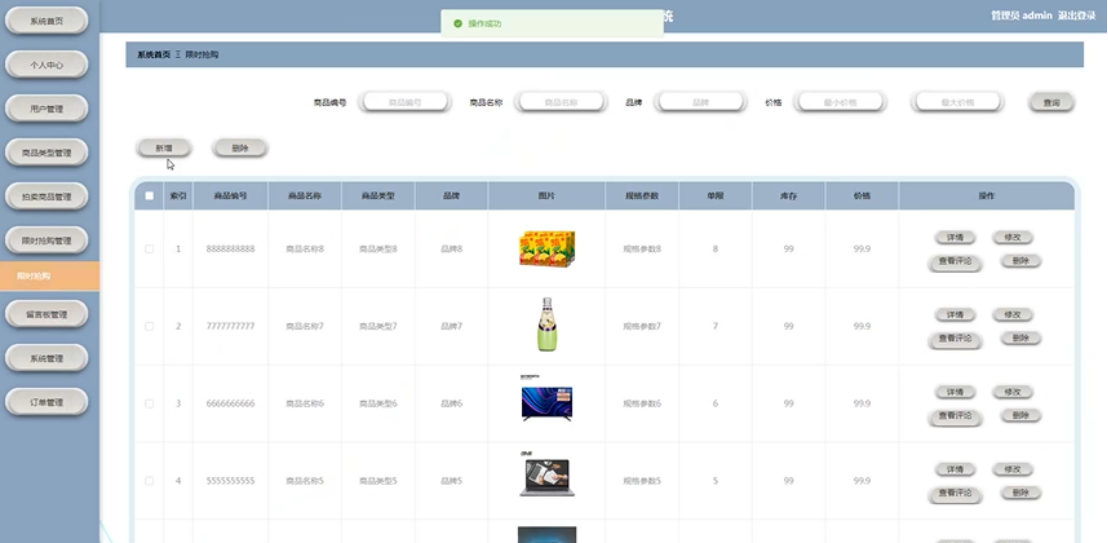Focus the 商品编号 search field
Screen dimensions: 1108x543
(405, 102)
